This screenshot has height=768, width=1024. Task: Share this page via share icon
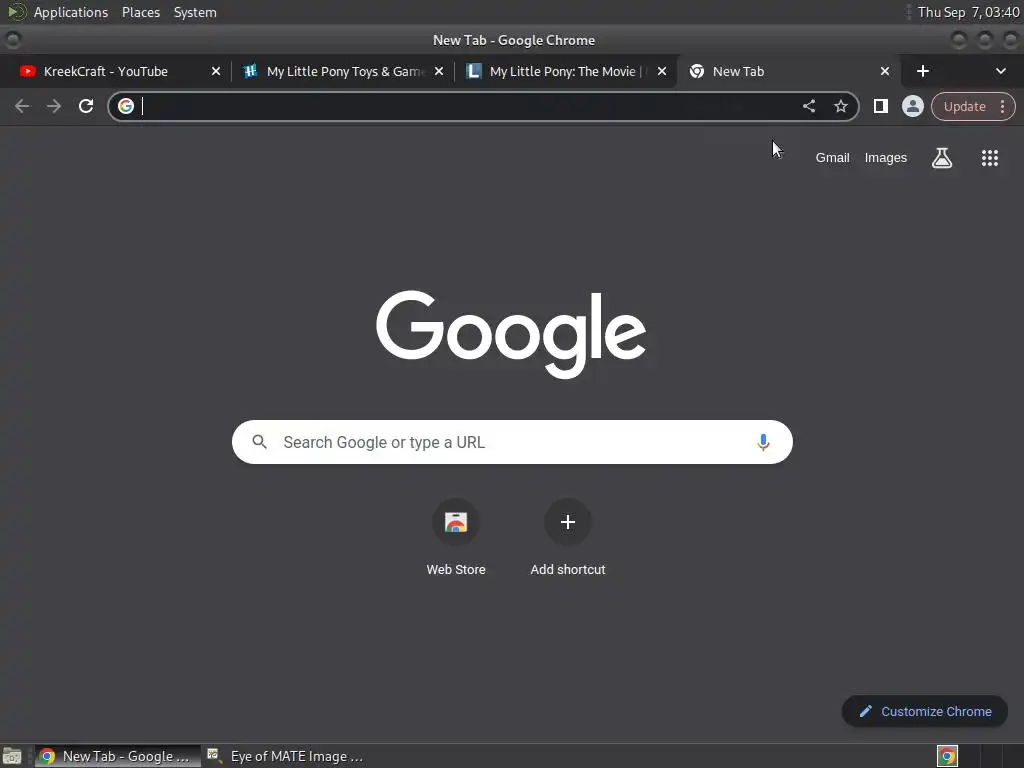(x=808, y=106)
